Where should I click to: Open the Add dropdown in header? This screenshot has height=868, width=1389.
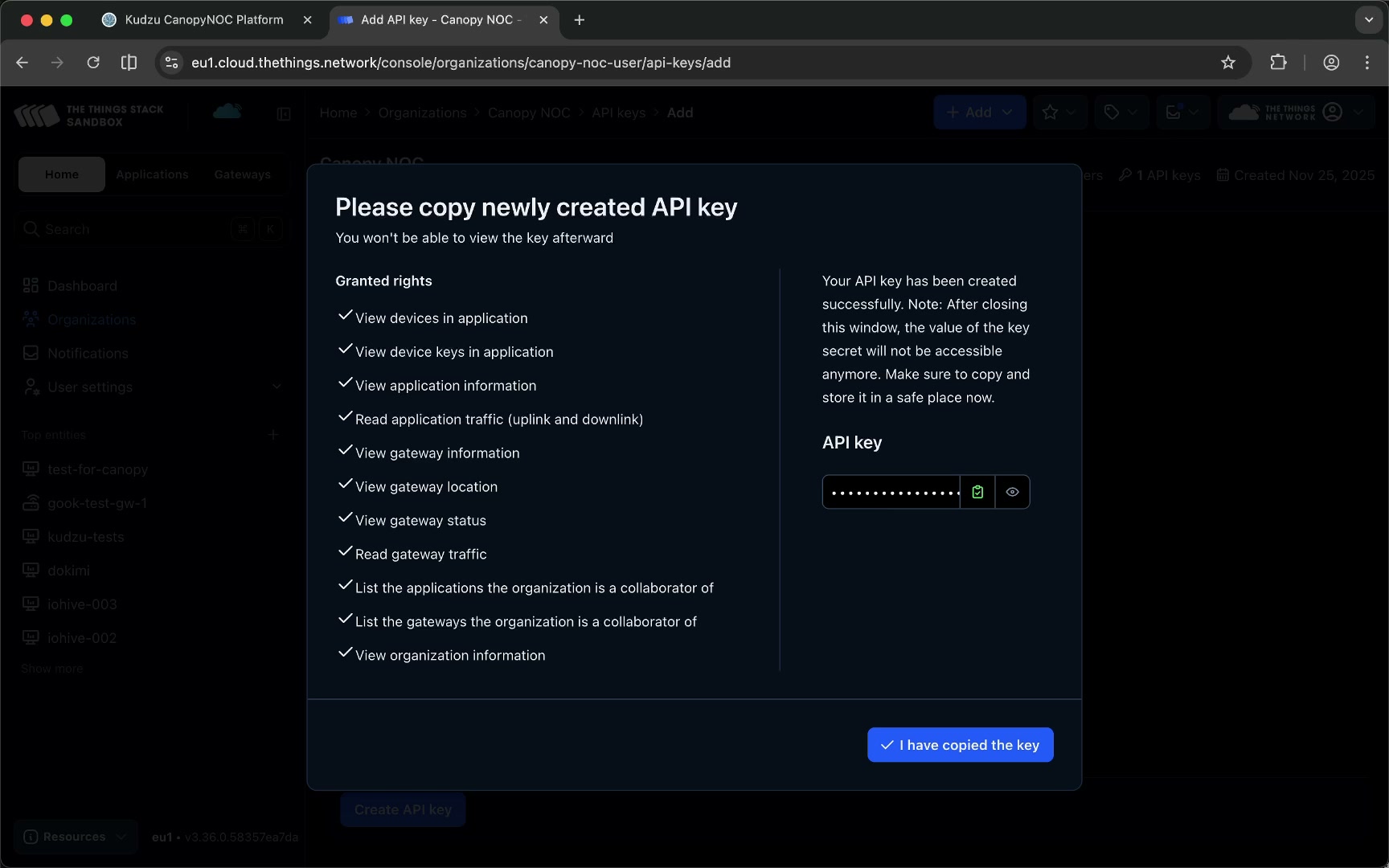tap(979, 113)
